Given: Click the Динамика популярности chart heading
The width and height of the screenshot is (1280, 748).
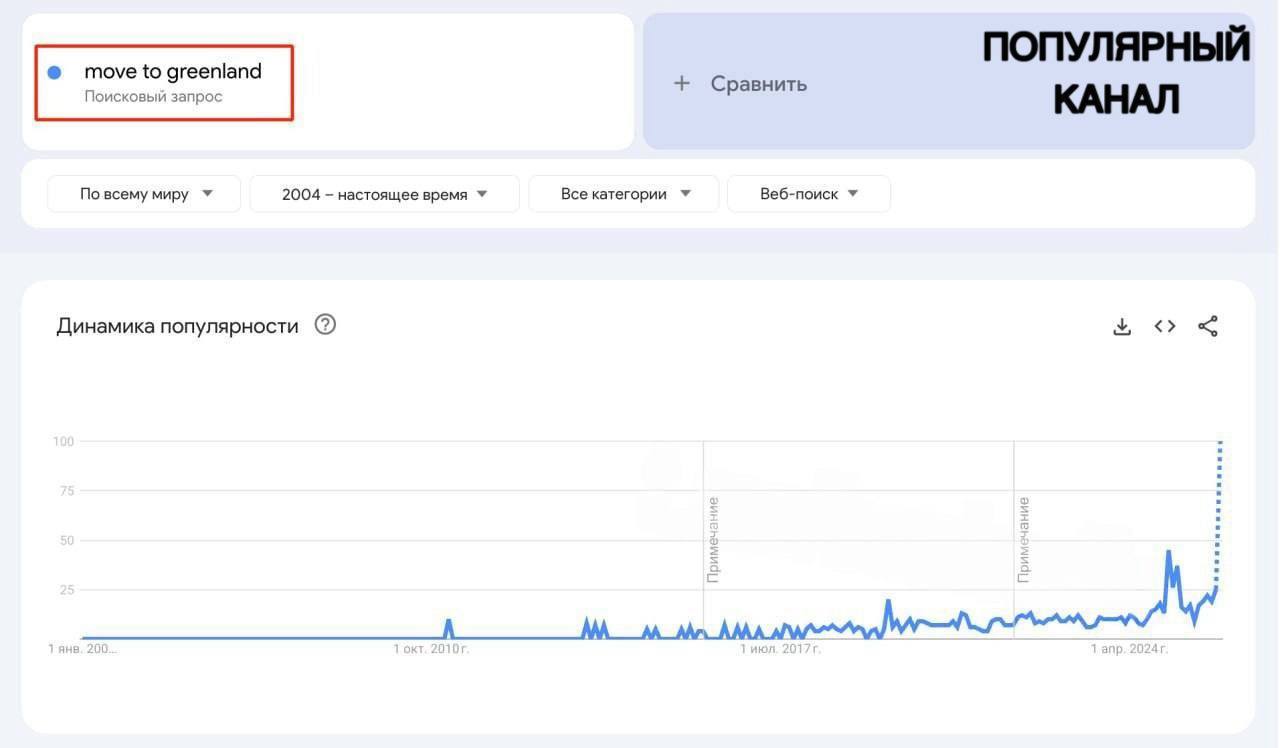Looking at the screenshot, I should [x=177, y=326].
